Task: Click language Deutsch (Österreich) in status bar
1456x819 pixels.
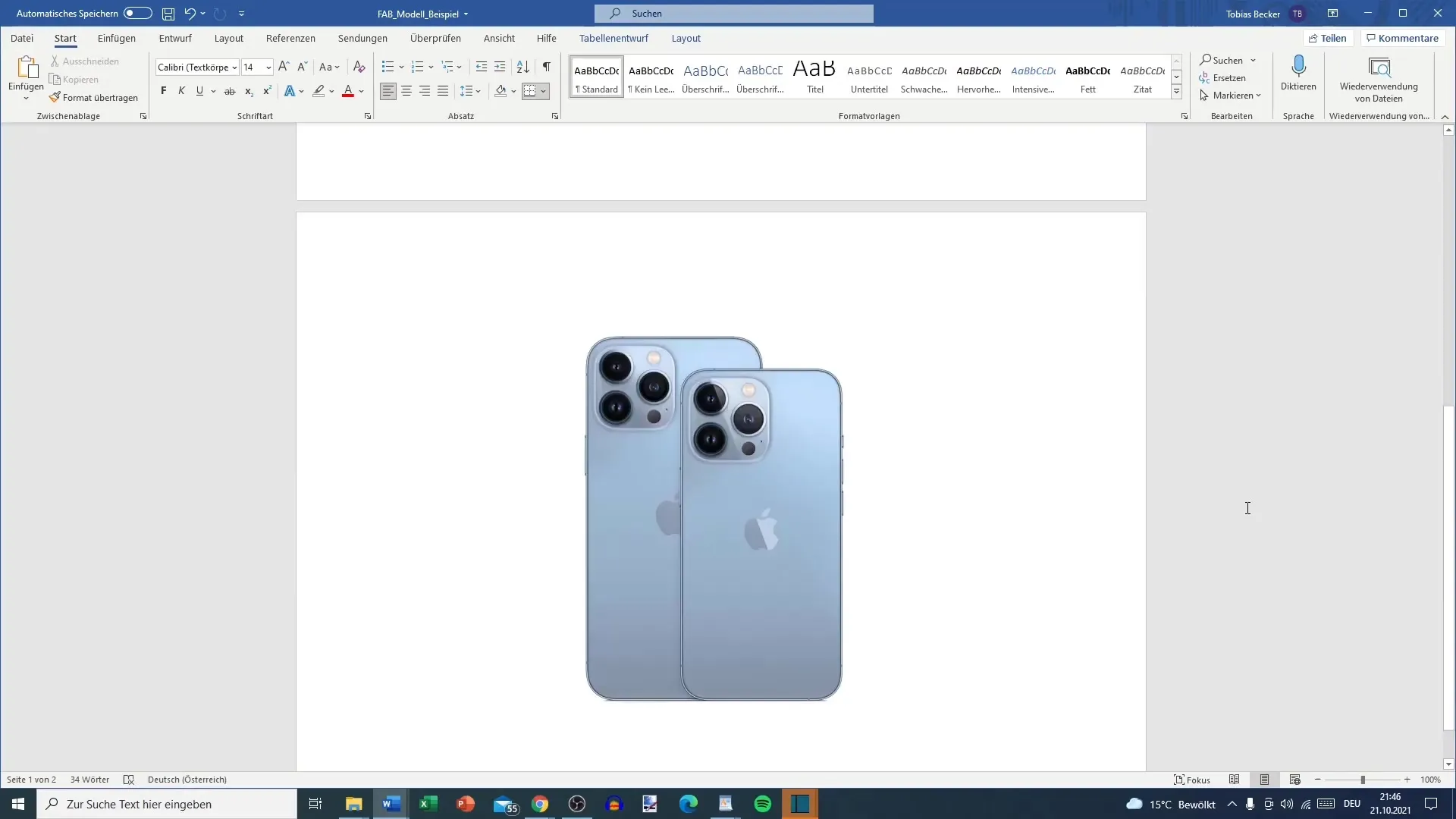Action: tap(187, 780)
